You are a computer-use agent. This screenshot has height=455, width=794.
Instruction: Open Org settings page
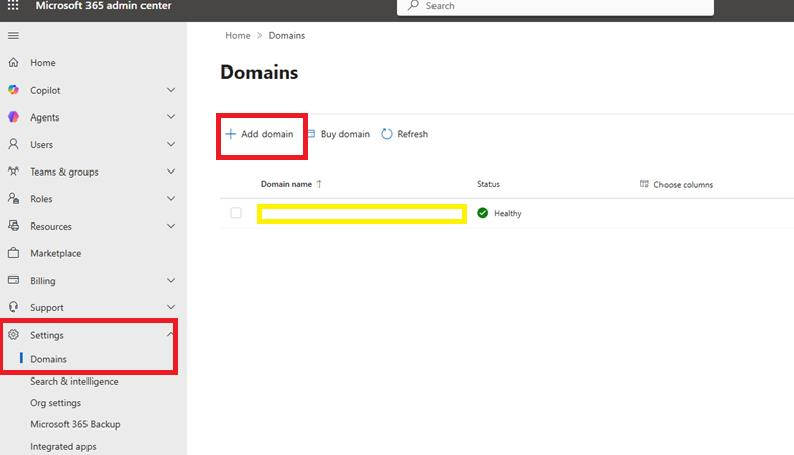55,403
